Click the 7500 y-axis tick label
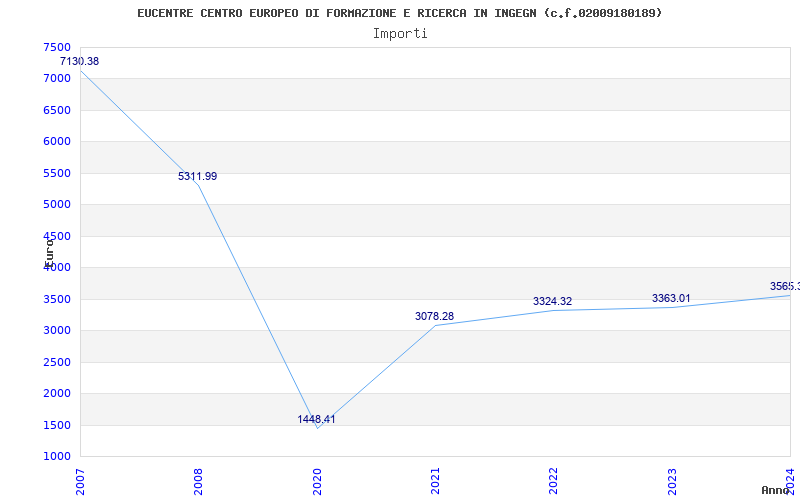The image size is (800, 500). click(x=57, y=47)
